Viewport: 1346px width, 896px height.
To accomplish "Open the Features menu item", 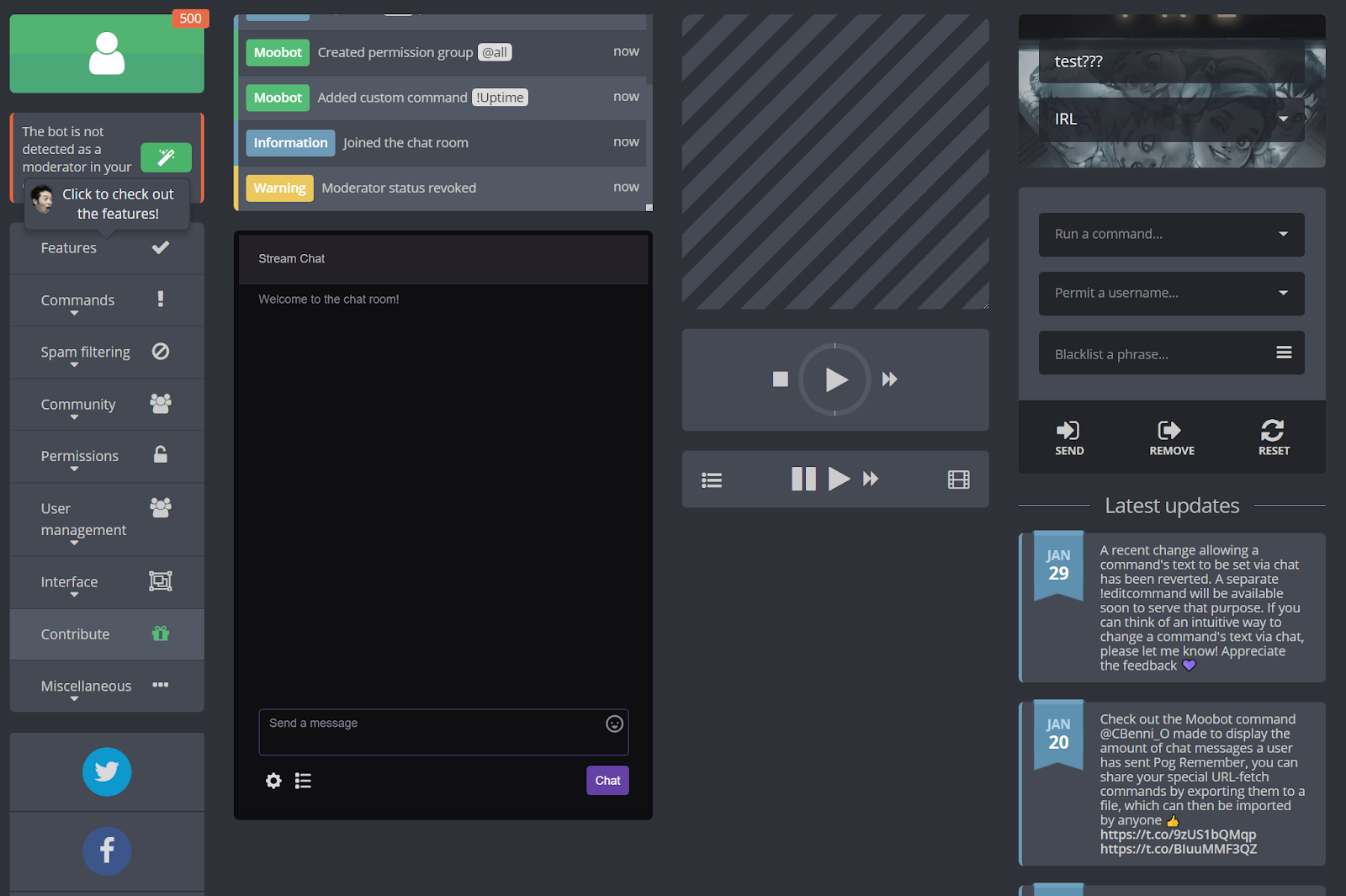I will [107, 248].
